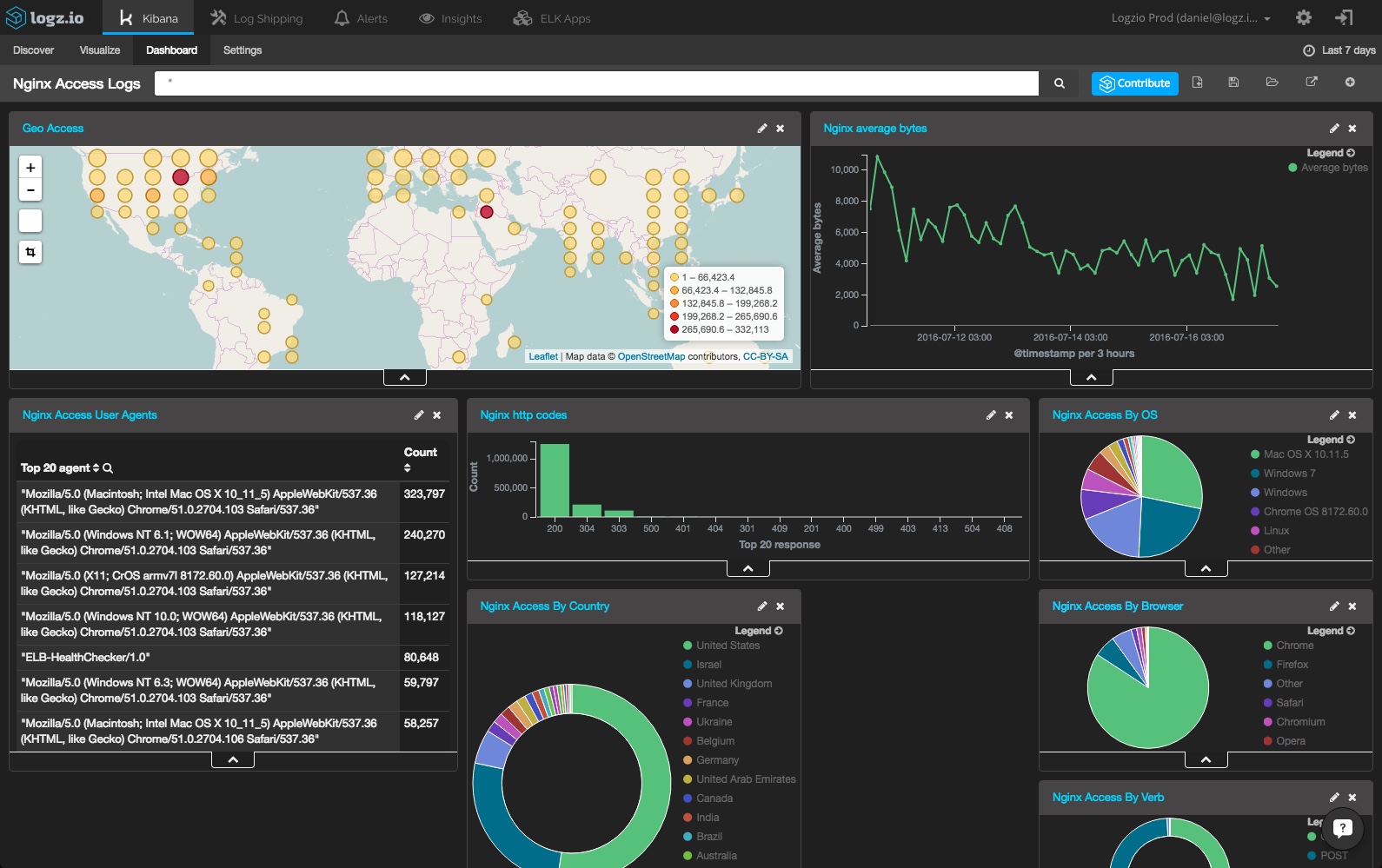Add a visualization with the plus icon

coord(1350,83)
